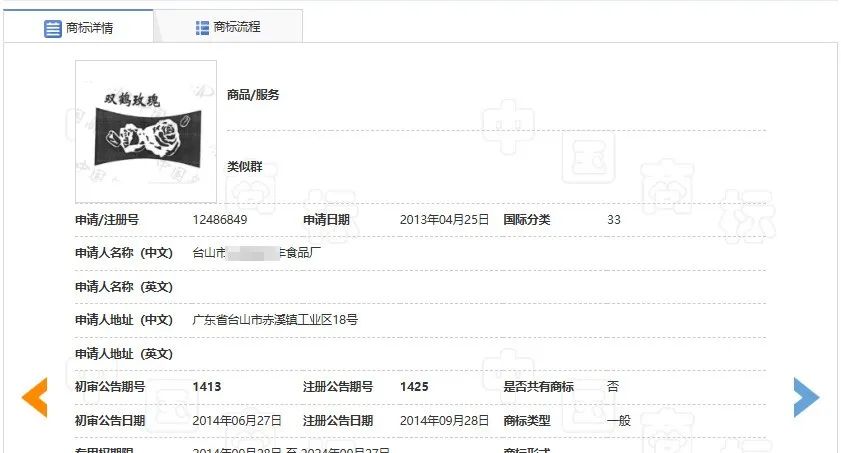The image size is (841, 453).
Task: Select preliminary announcement date 2014年06月27日
Action: pos(237,421)
